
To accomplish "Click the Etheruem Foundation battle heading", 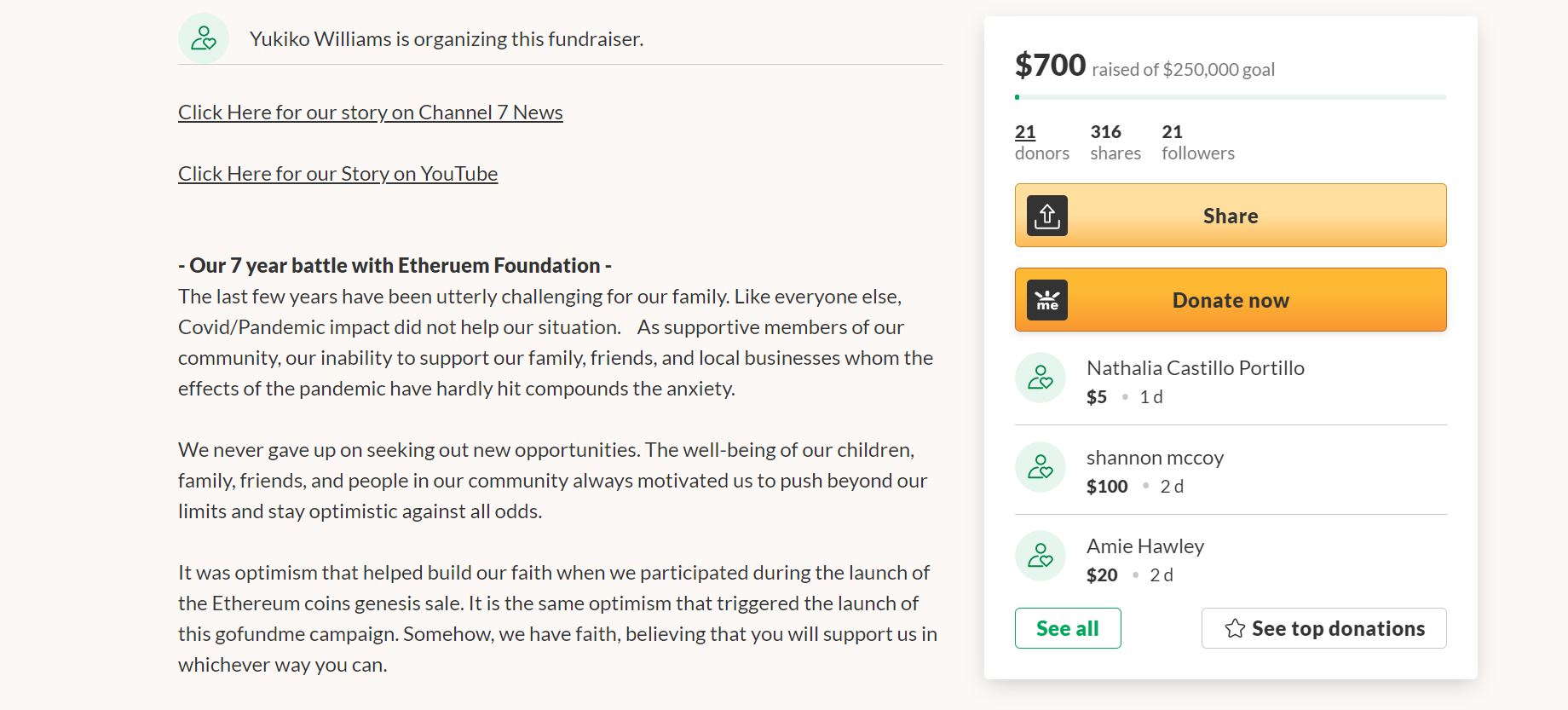I will (x=395, y=266).
